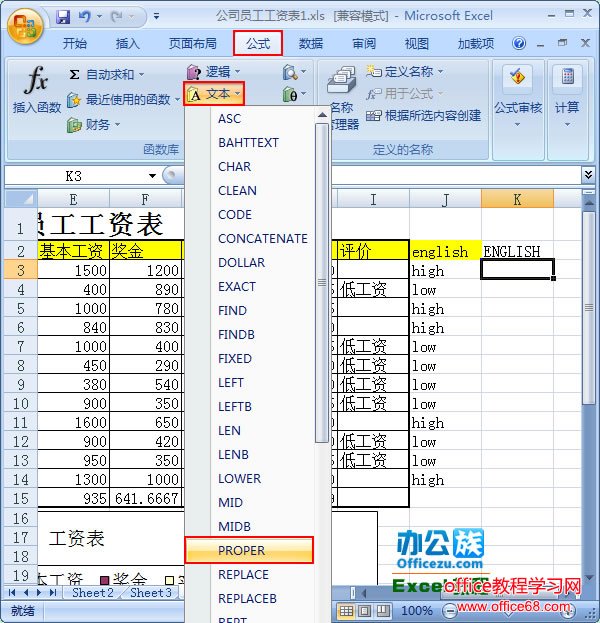The height and width of the screenshot is (623, 600).
Task: Undo the last action
Action: click(x=85, y=17)
